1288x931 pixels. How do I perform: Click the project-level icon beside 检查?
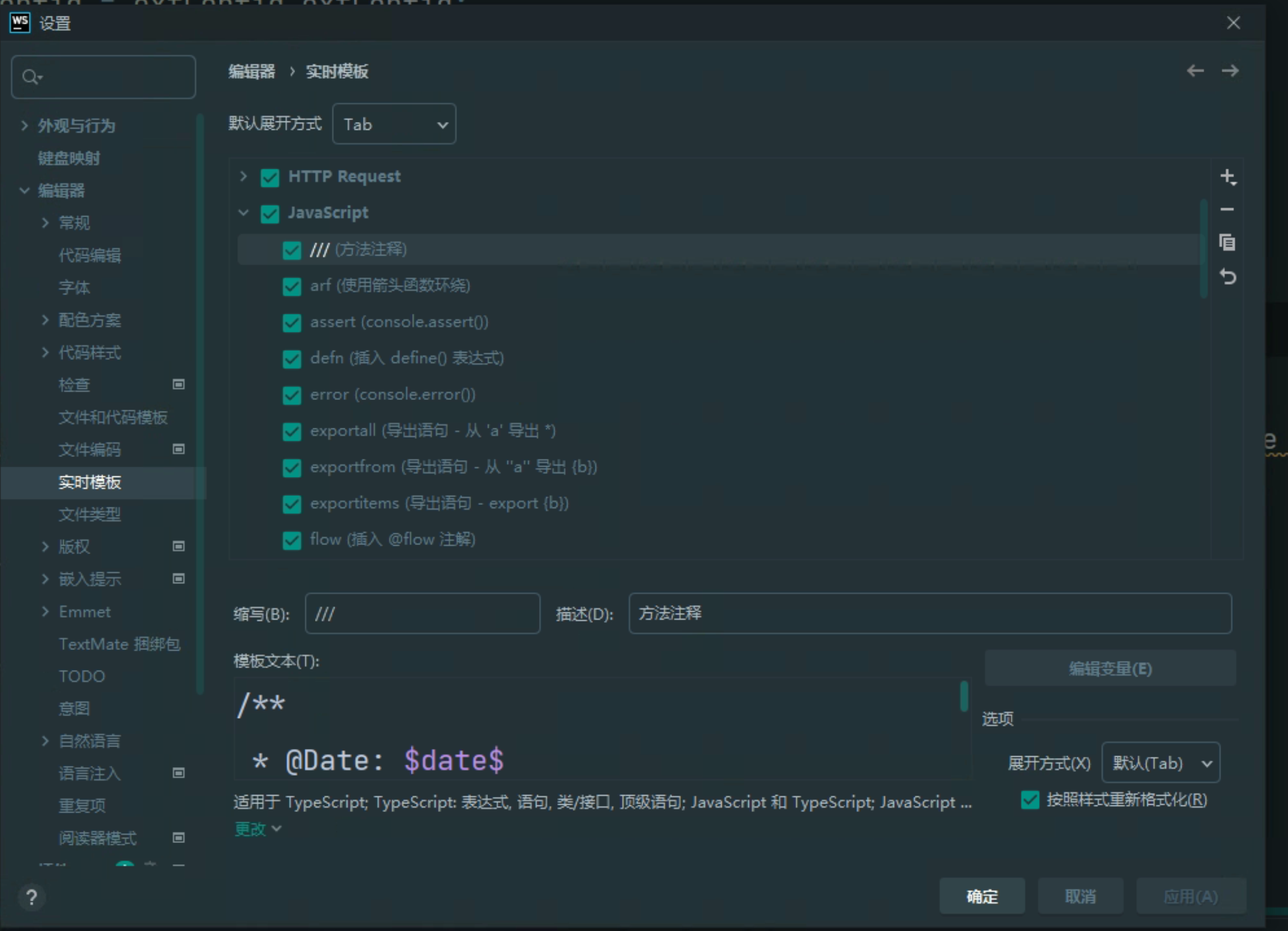coord(178,384)
